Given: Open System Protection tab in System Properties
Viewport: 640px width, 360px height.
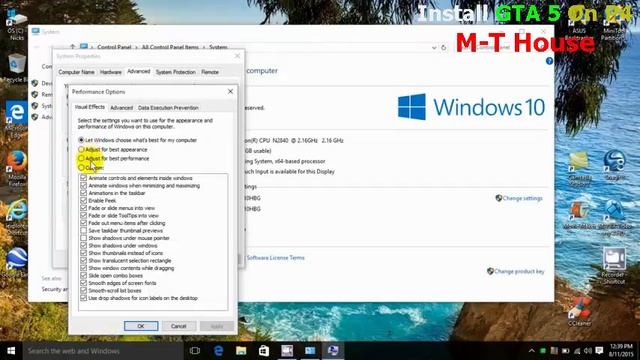Looking at the screenshot, I should [176, 72].
